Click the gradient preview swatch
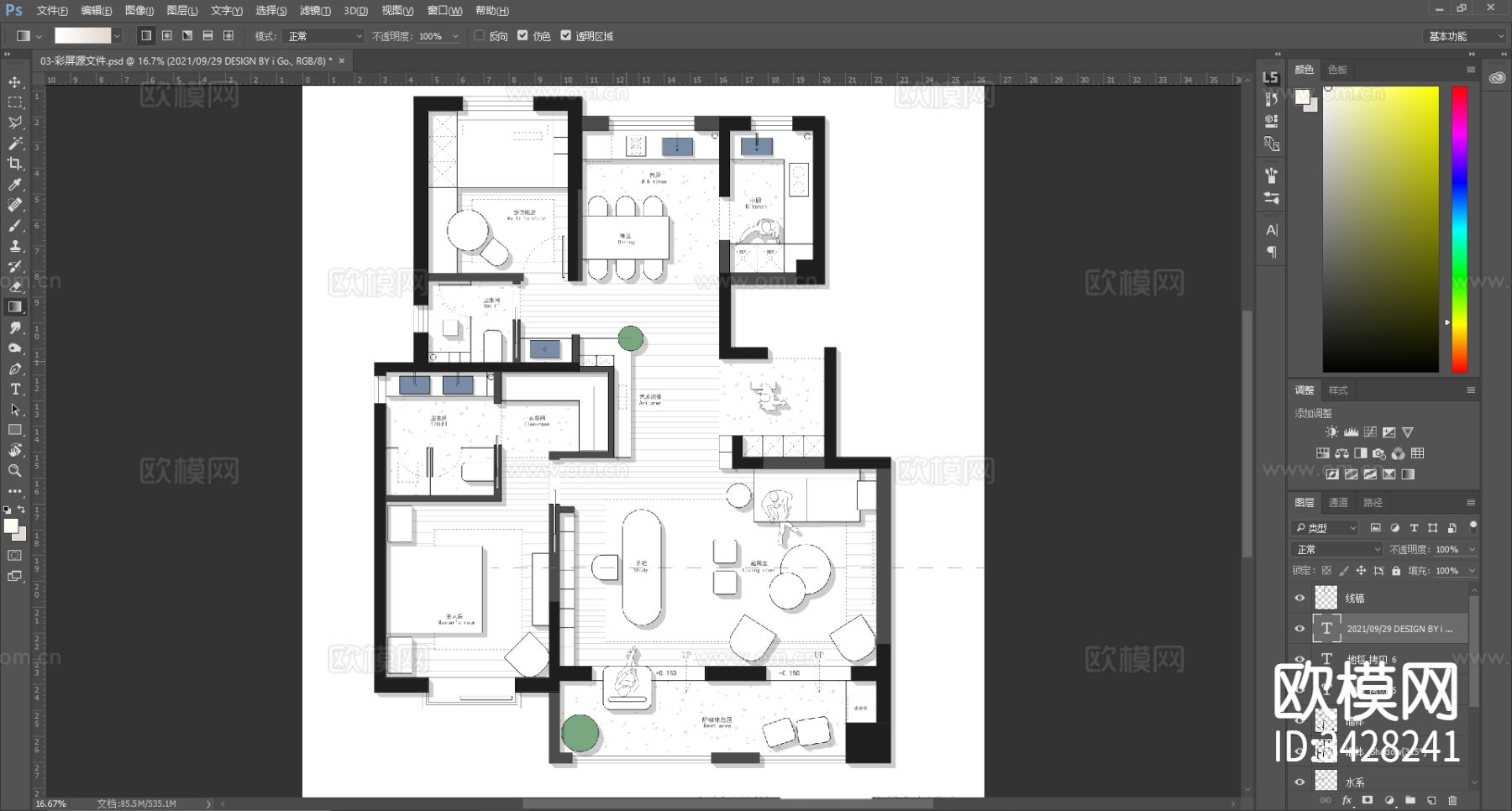 [83, 36]
